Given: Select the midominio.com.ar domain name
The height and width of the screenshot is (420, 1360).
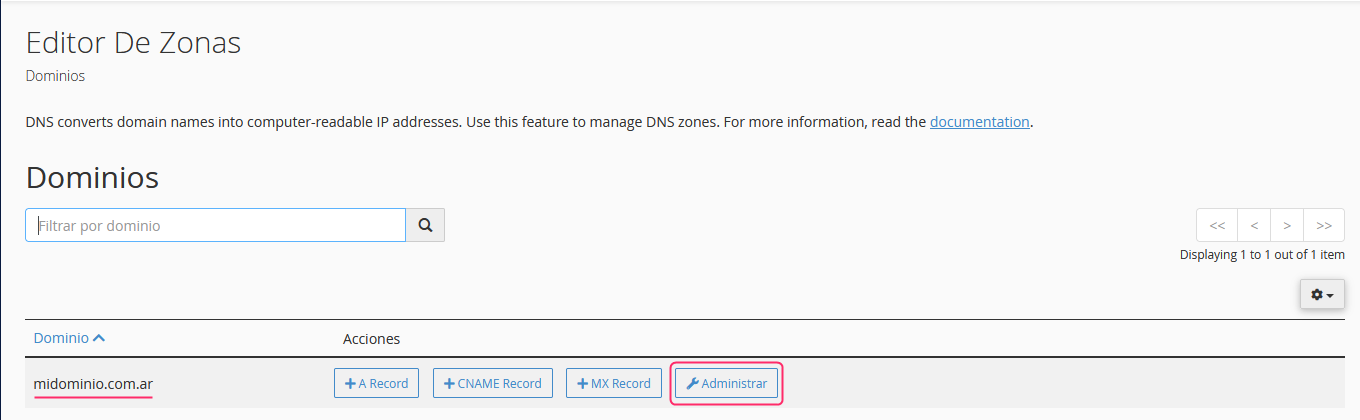Looking at the screenshot, I should (93, 383).
